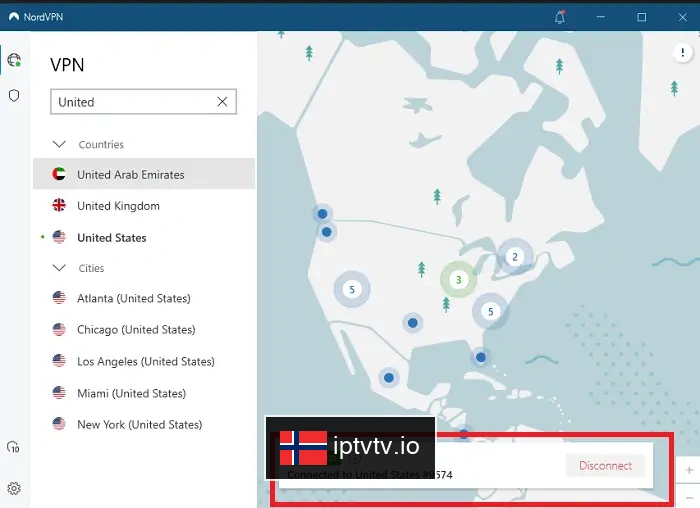Click the United Kingdom flag icon
Image resolution: width=700 pixels, height=508 pixels.
59,205
